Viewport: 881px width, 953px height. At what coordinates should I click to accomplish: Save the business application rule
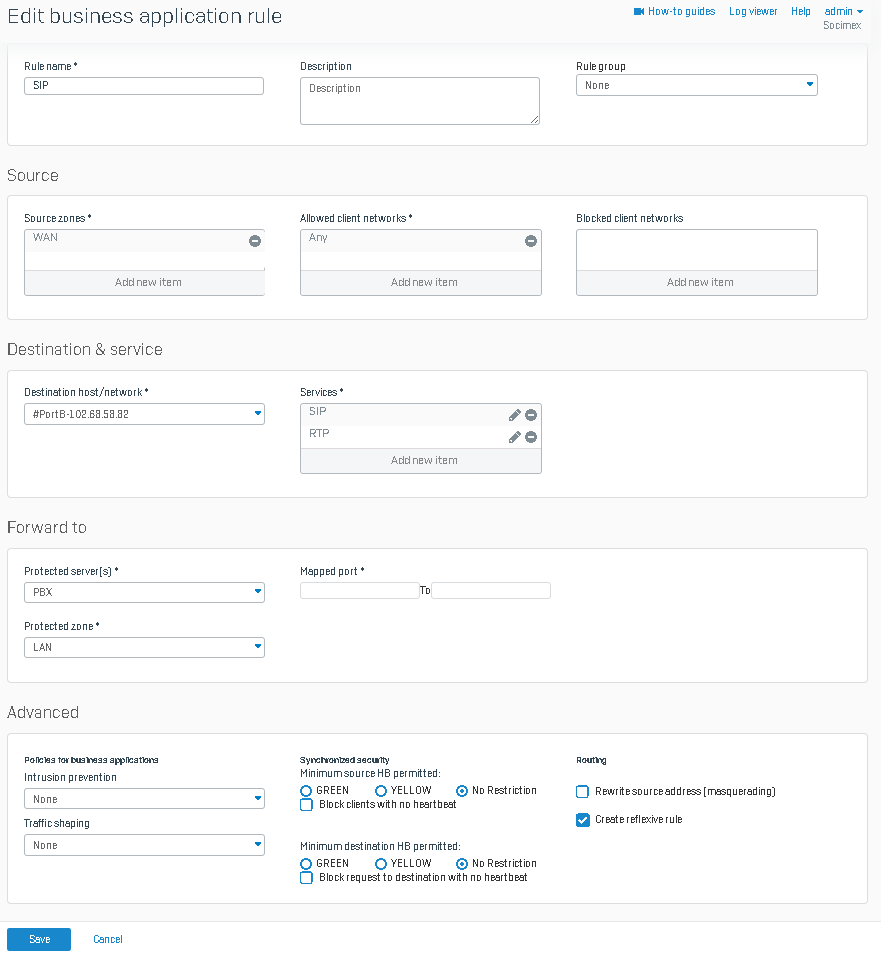[x=39, y=940]
